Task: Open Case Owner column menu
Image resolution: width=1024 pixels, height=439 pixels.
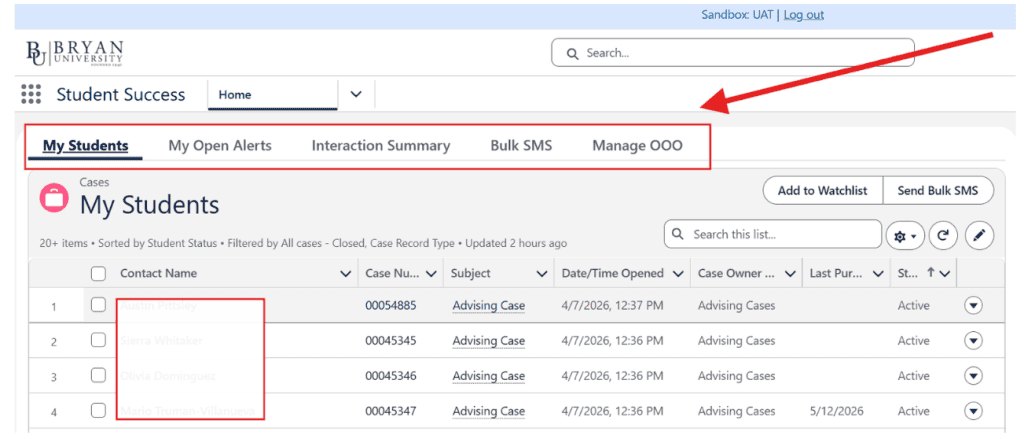Action: point(790,274)
